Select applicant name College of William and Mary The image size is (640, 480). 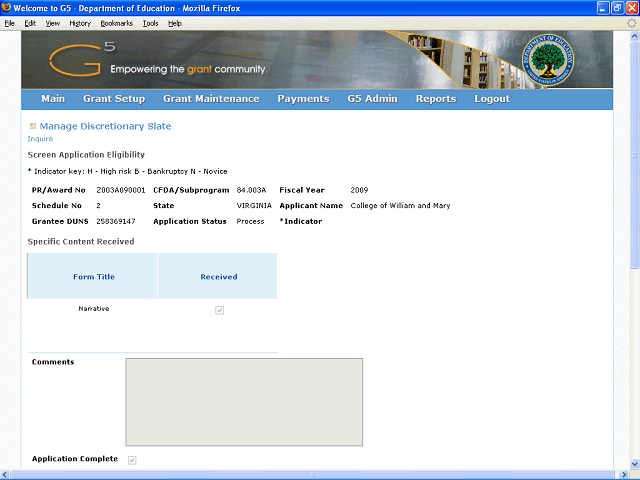click(400, 206)
